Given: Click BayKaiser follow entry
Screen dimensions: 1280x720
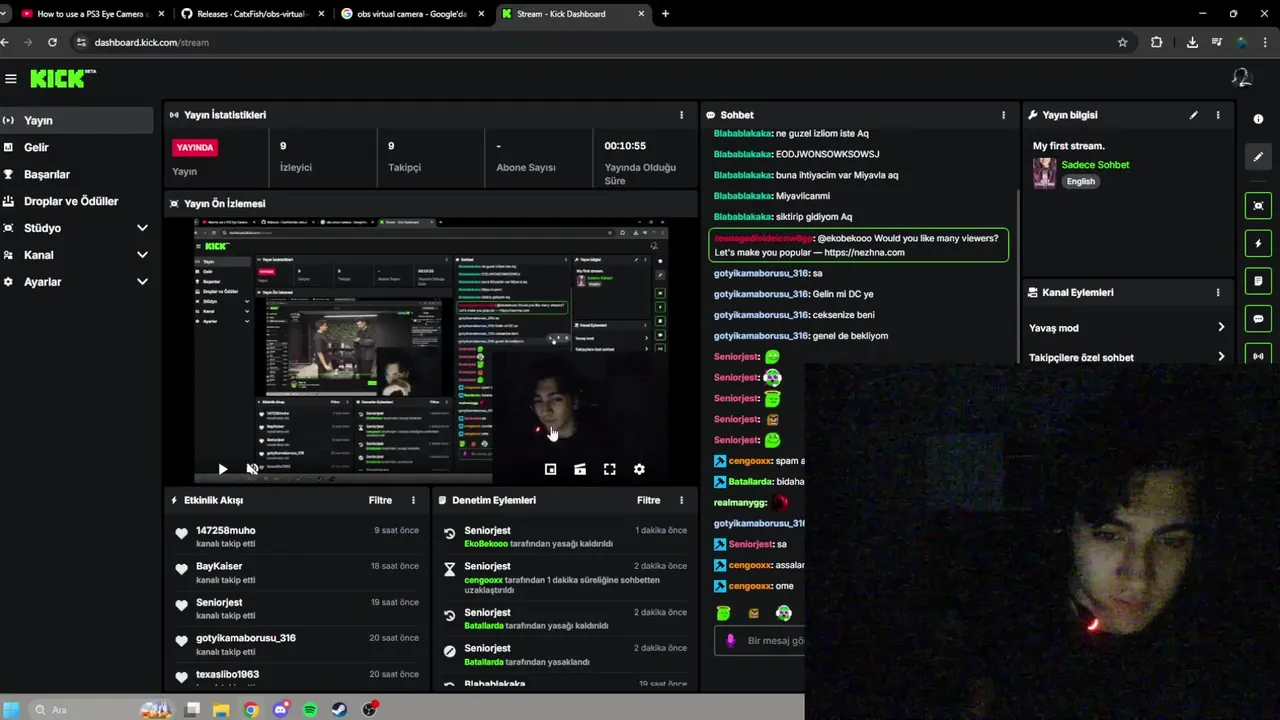Looking at the screenshot, I should click(219, 566).
